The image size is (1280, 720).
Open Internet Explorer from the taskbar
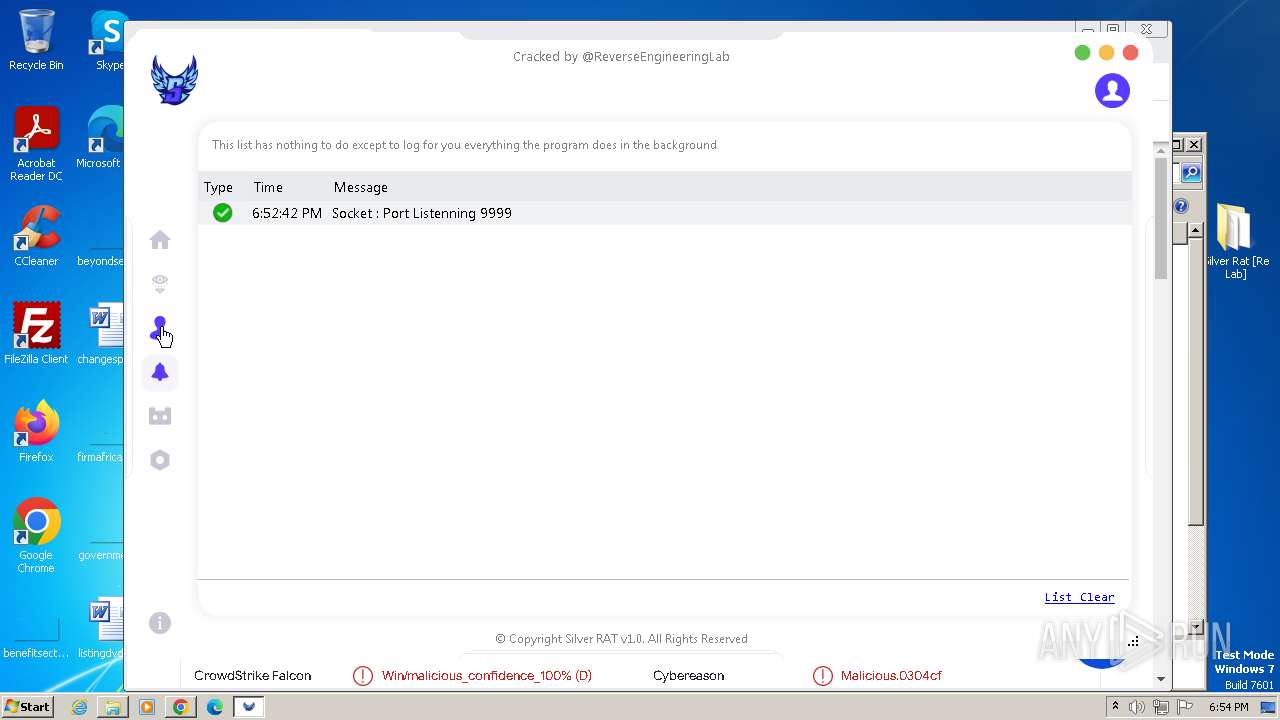79,707
